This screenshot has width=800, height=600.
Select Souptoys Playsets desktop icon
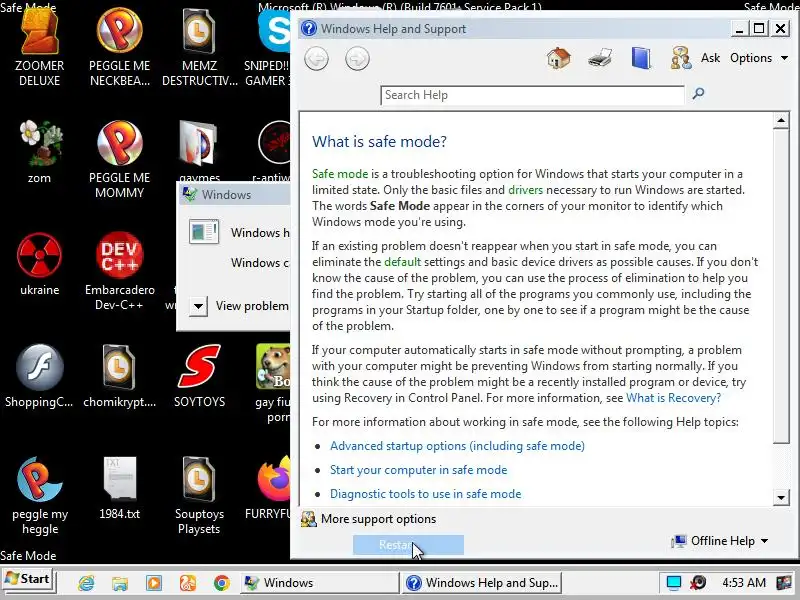pyautogui.click(x=199, y=496)
